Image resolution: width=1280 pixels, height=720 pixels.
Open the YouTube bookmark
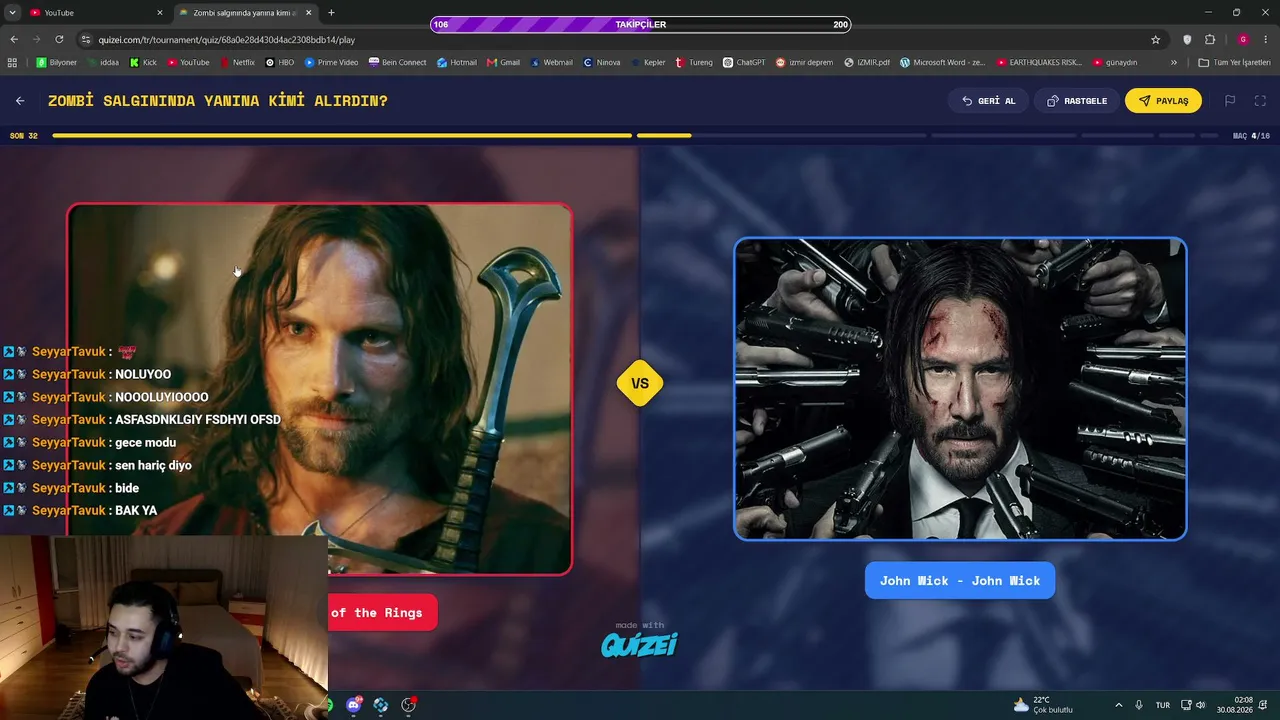pyautogui.click(x=188, y=62)
